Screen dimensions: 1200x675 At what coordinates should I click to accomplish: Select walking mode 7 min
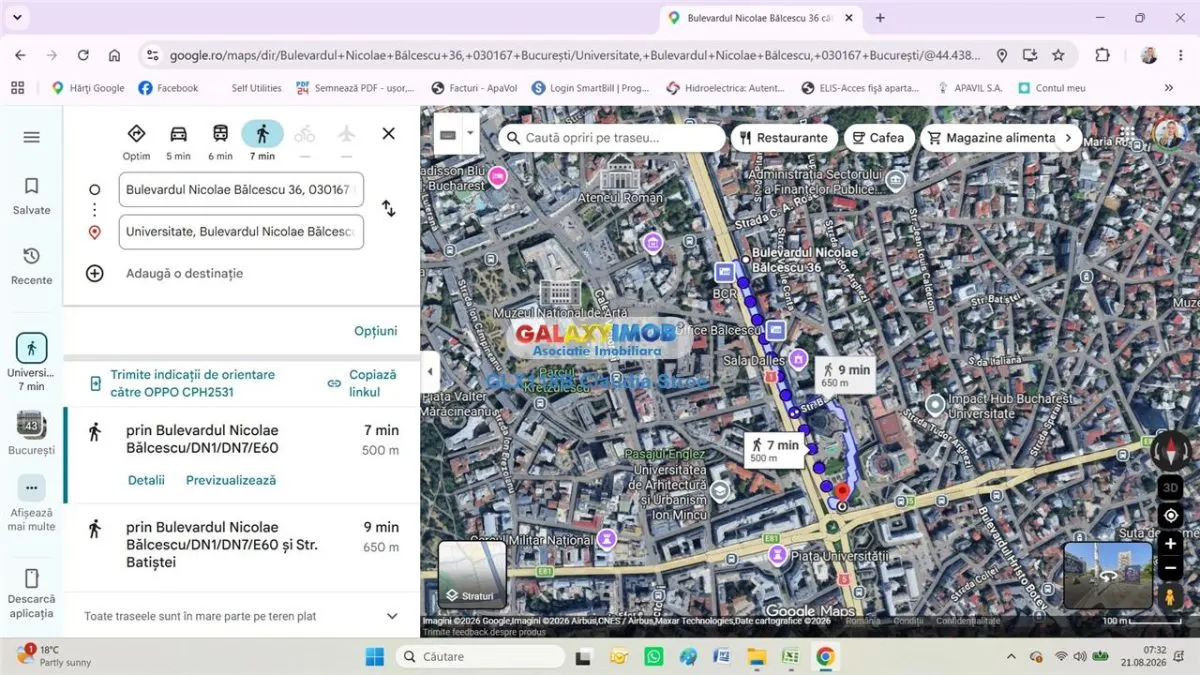click(x=262, y=141)
